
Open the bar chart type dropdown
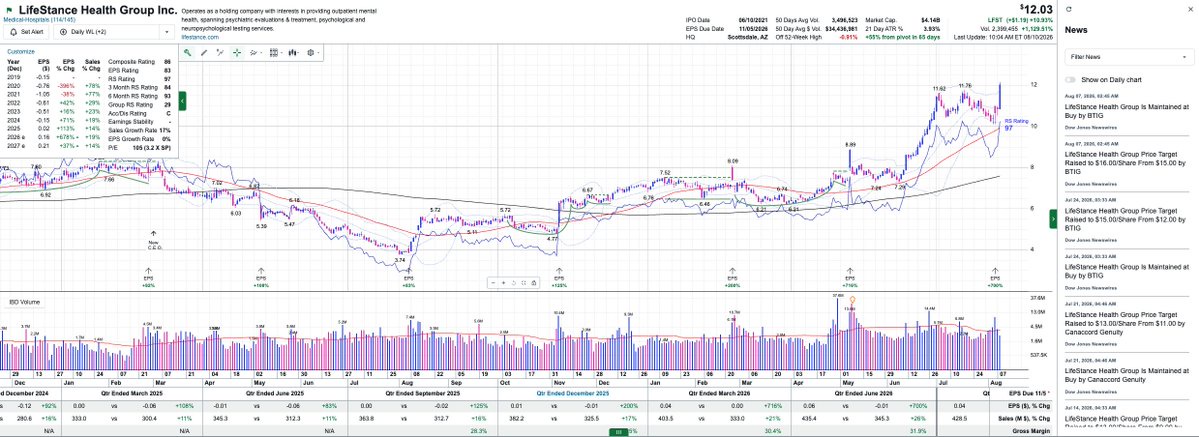[294, 53]
